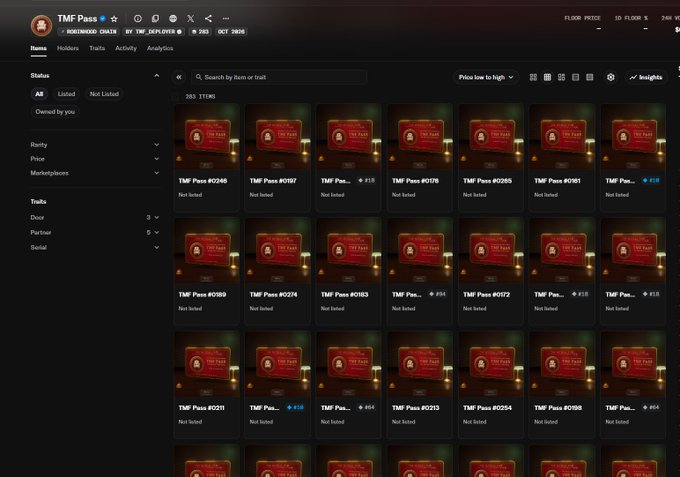
Task: Switch to the Traits tab
Action: [x=97, y=48]
